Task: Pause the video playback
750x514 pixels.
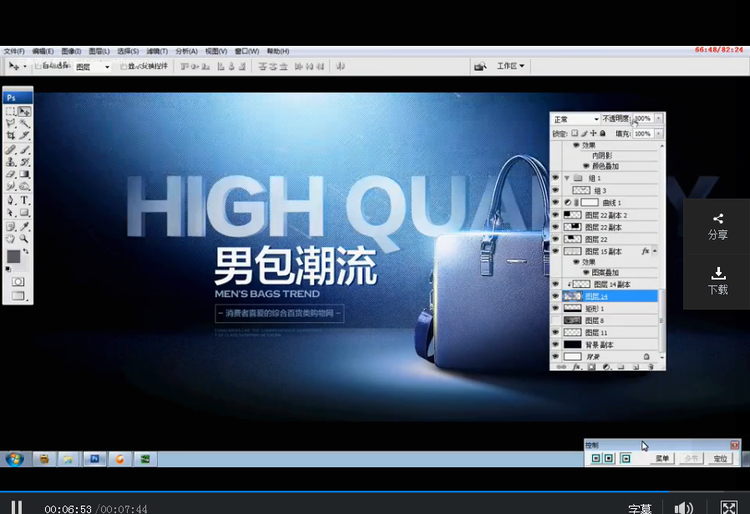Action: (17, 507)
